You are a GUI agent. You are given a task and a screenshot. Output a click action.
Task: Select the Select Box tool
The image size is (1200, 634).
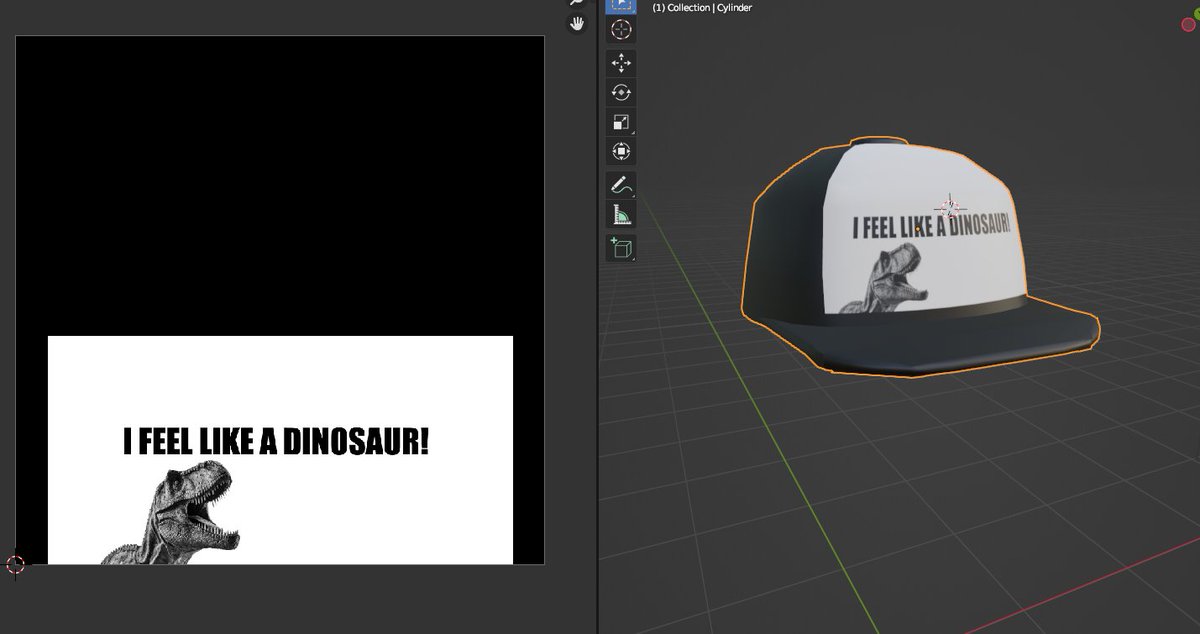click(x=621, y=4)
